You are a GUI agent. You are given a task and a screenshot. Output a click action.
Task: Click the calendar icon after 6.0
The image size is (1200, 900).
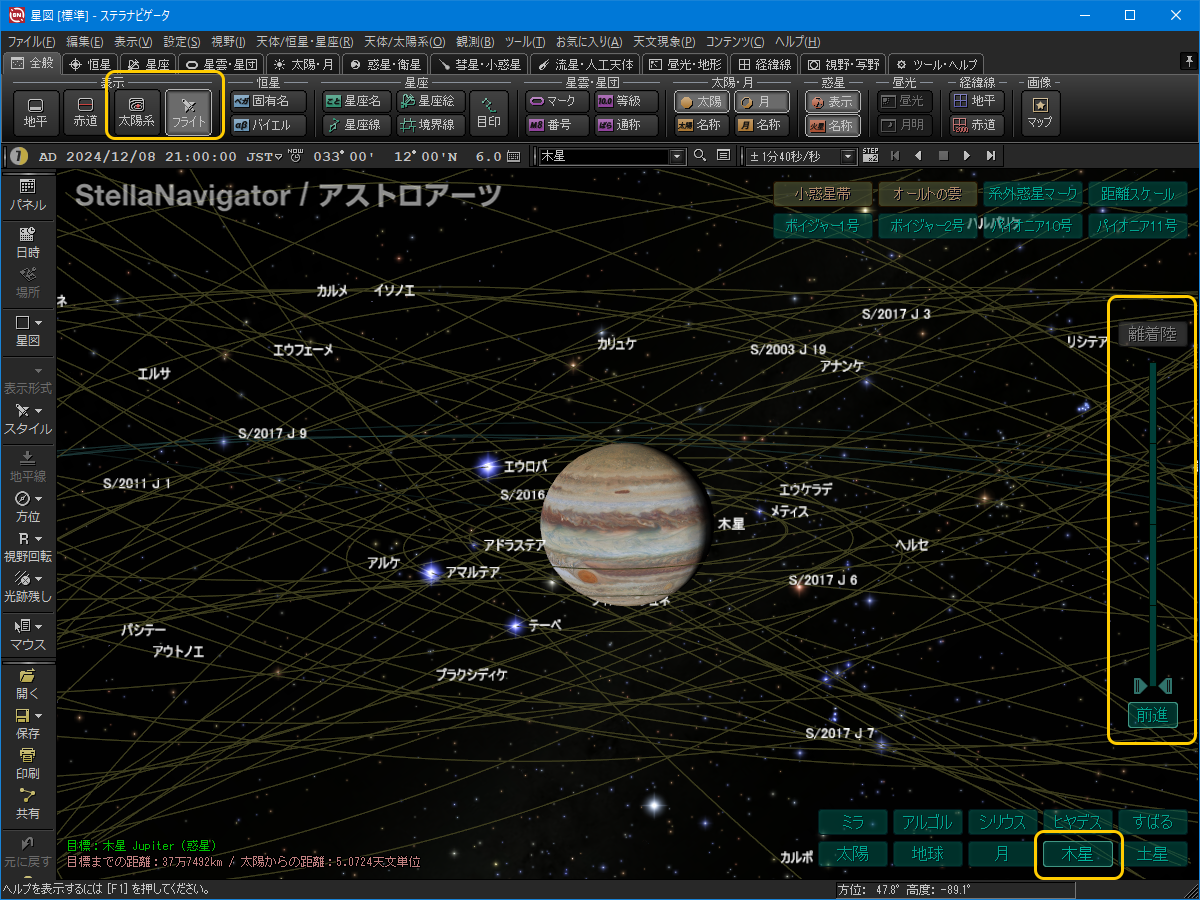[x=514, y=156]
